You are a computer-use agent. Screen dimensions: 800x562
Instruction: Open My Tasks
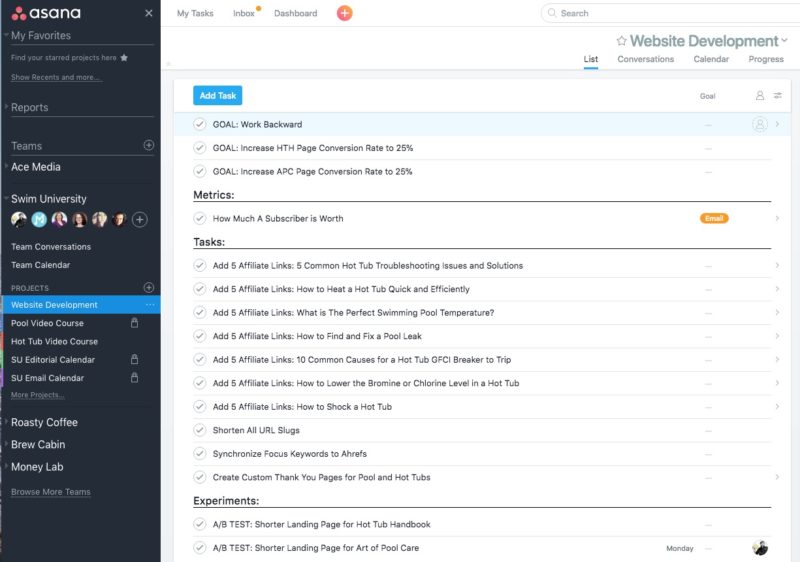[195, 13]
